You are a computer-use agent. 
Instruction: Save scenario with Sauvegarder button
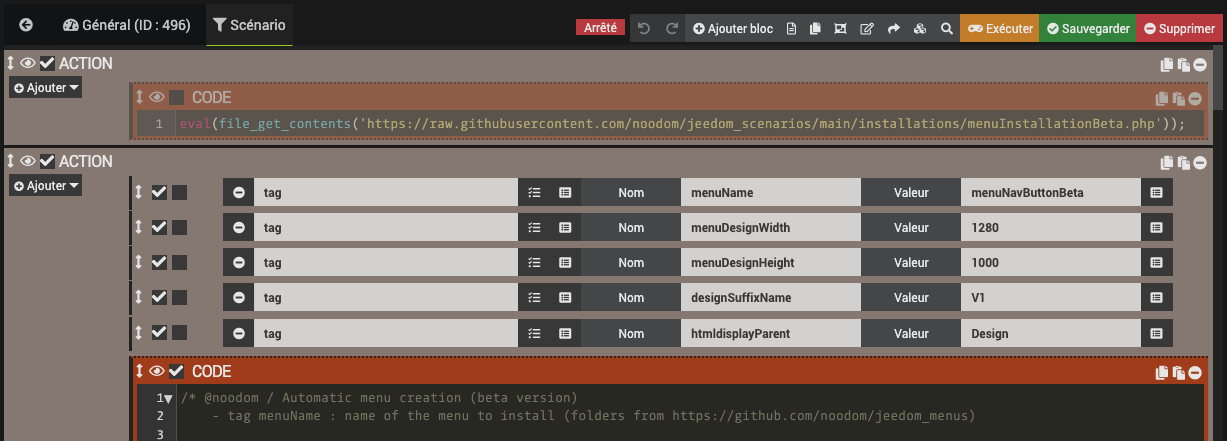click(1089, 29)
